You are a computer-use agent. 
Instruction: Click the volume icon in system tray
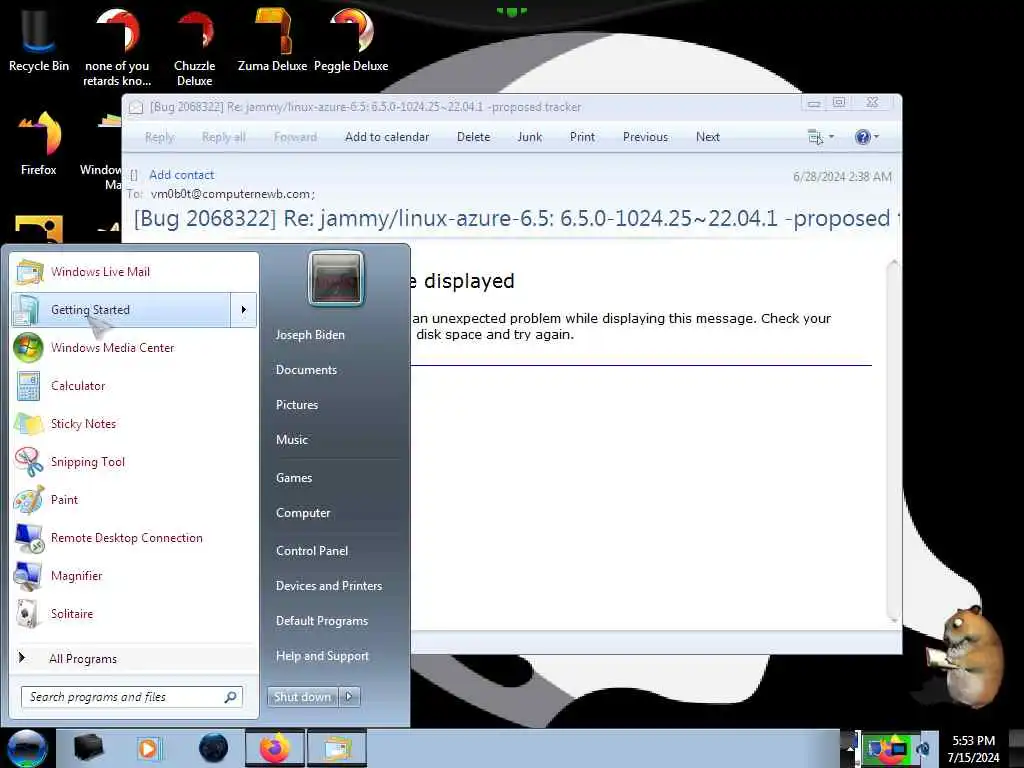[923, 748]
